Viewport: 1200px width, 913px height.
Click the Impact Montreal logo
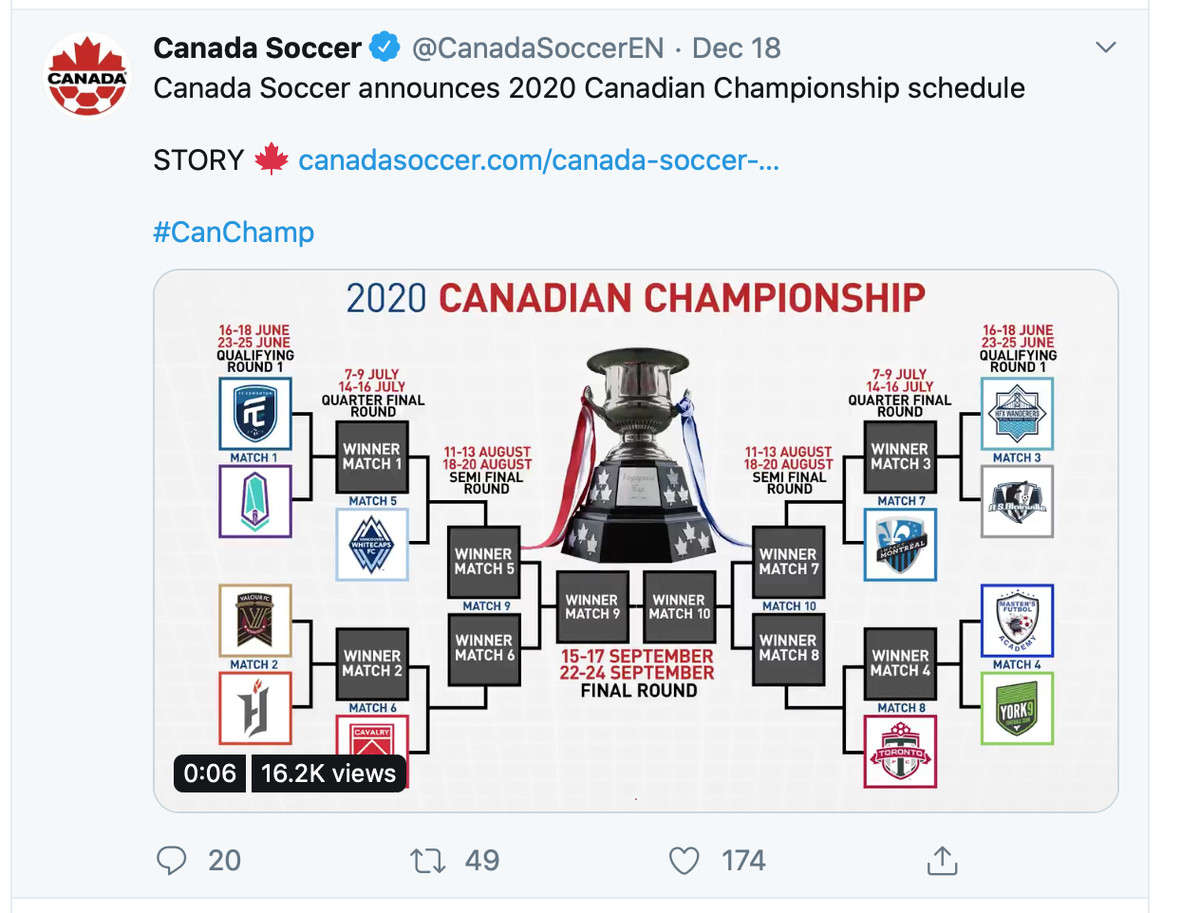[x=900, y=545]
